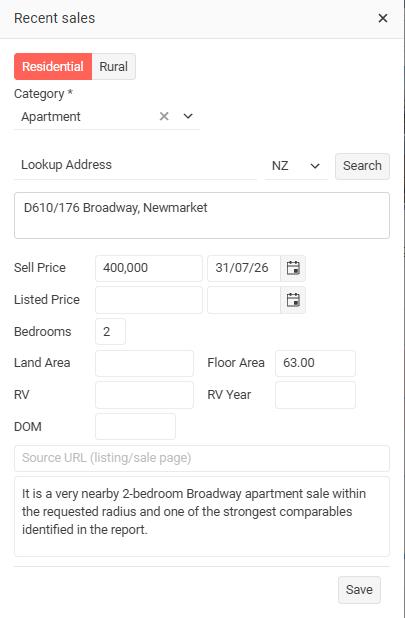
Task: Edit the D610/176 Broadway address box
Action: pyautogui.click(x=202, y=216)
